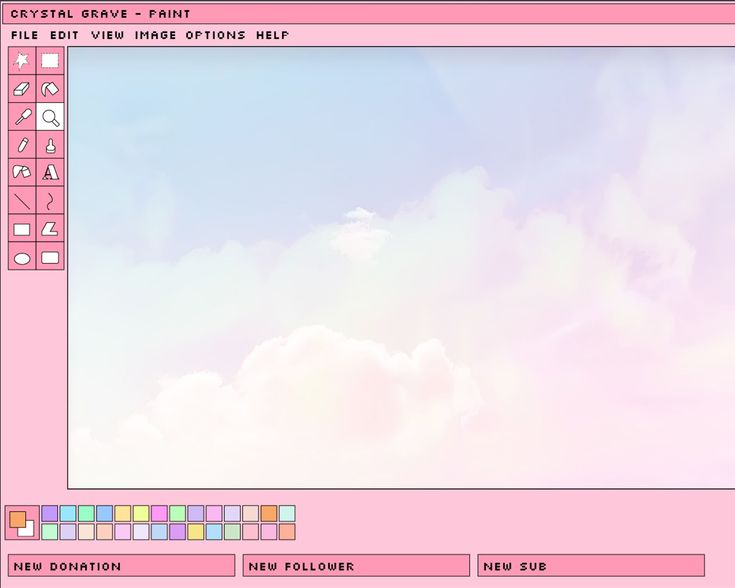Viewport: 735px width, 588px height.
Task: Select the lime yellow palette swatch
Action: (141, 513)
